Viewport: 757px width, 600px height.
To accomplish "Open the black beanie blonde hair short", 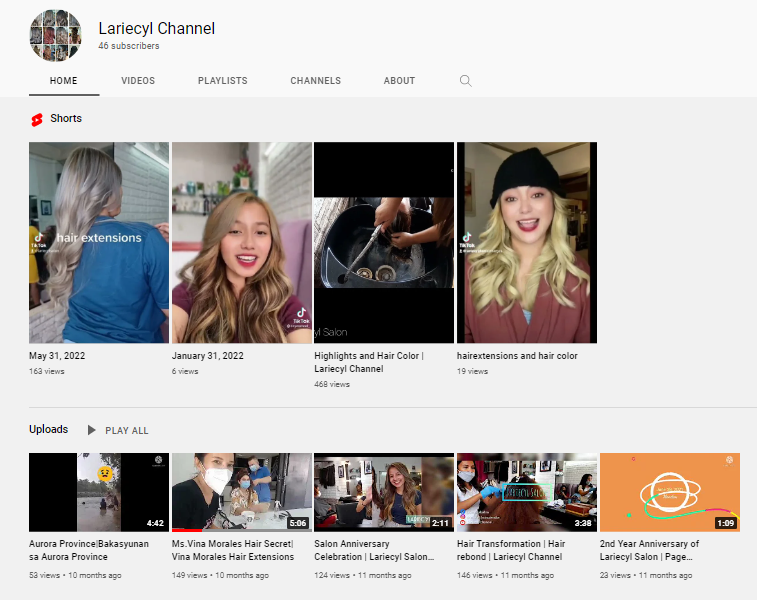I will [527, 242].
